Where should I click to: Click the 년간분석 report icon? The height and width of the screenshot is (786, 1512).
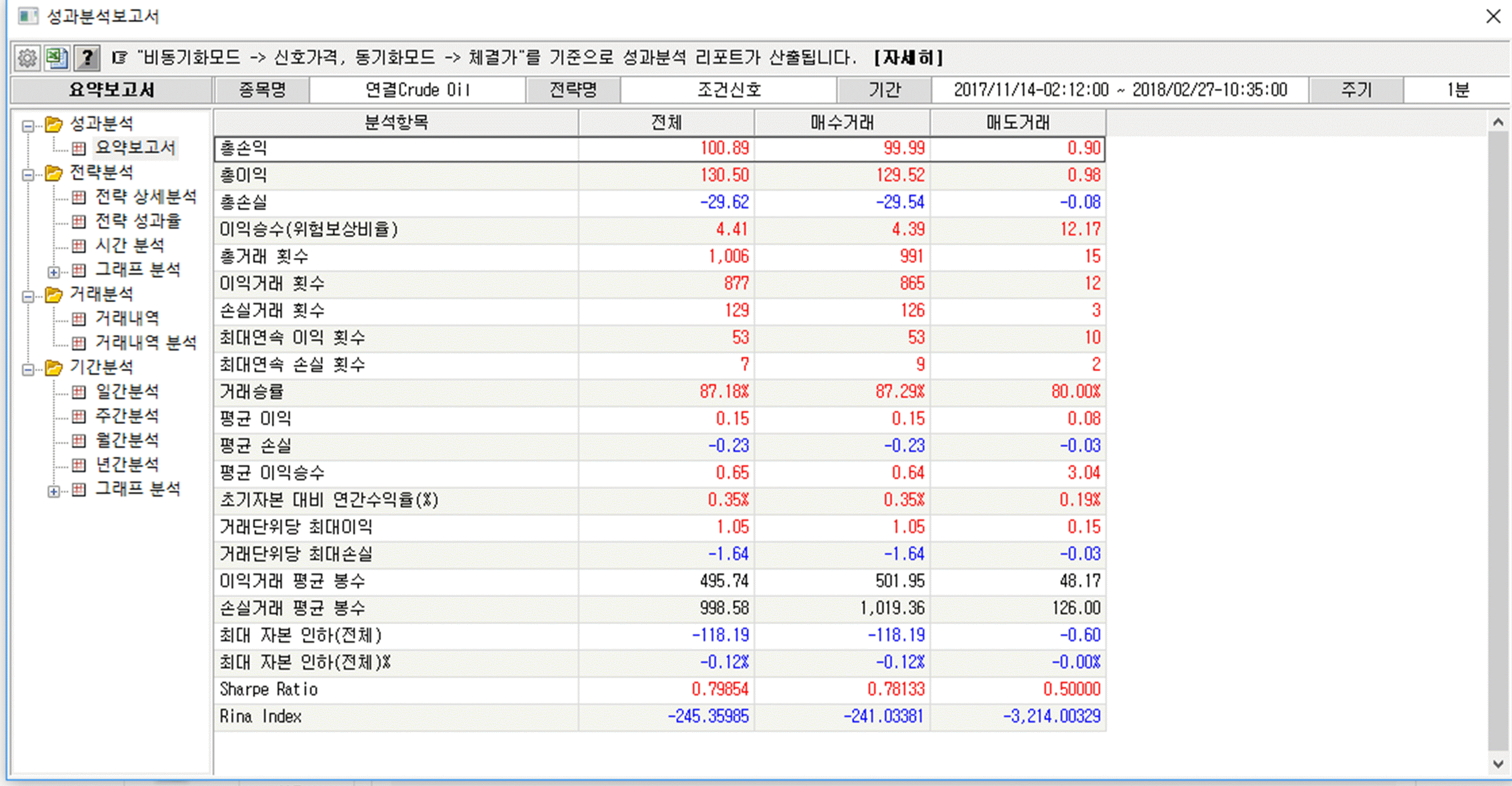pos(78,464)
